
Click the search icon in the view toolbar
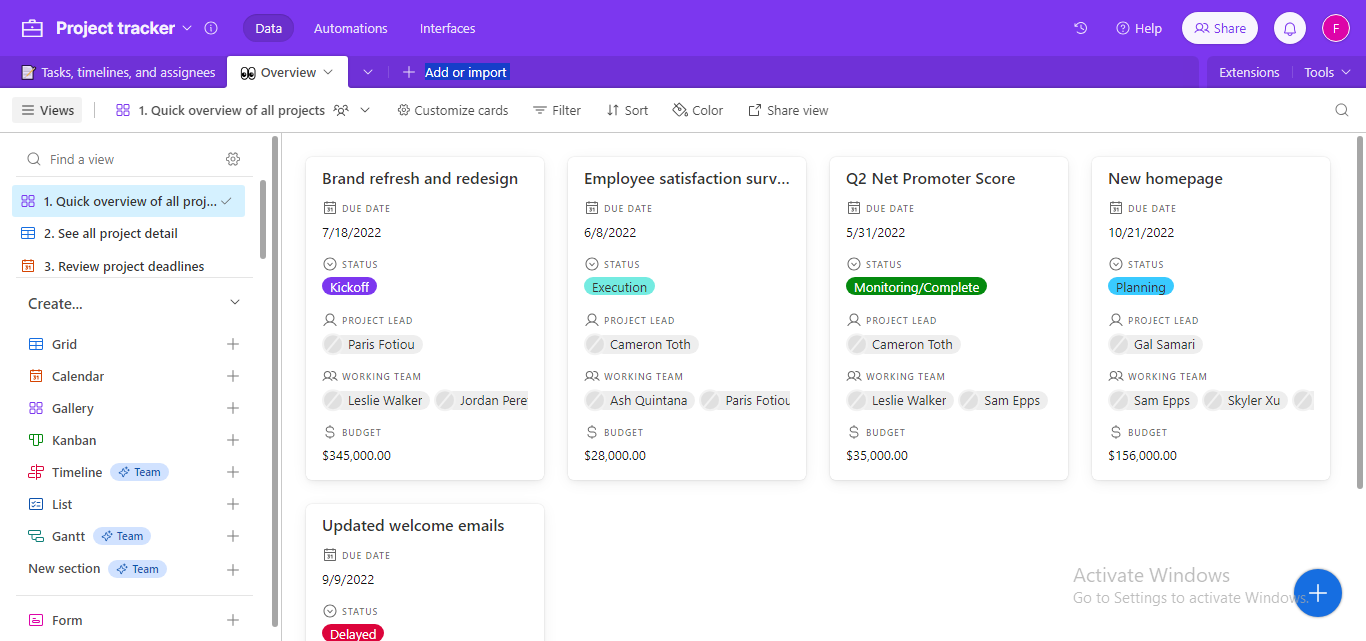(x=1341, y=110)
